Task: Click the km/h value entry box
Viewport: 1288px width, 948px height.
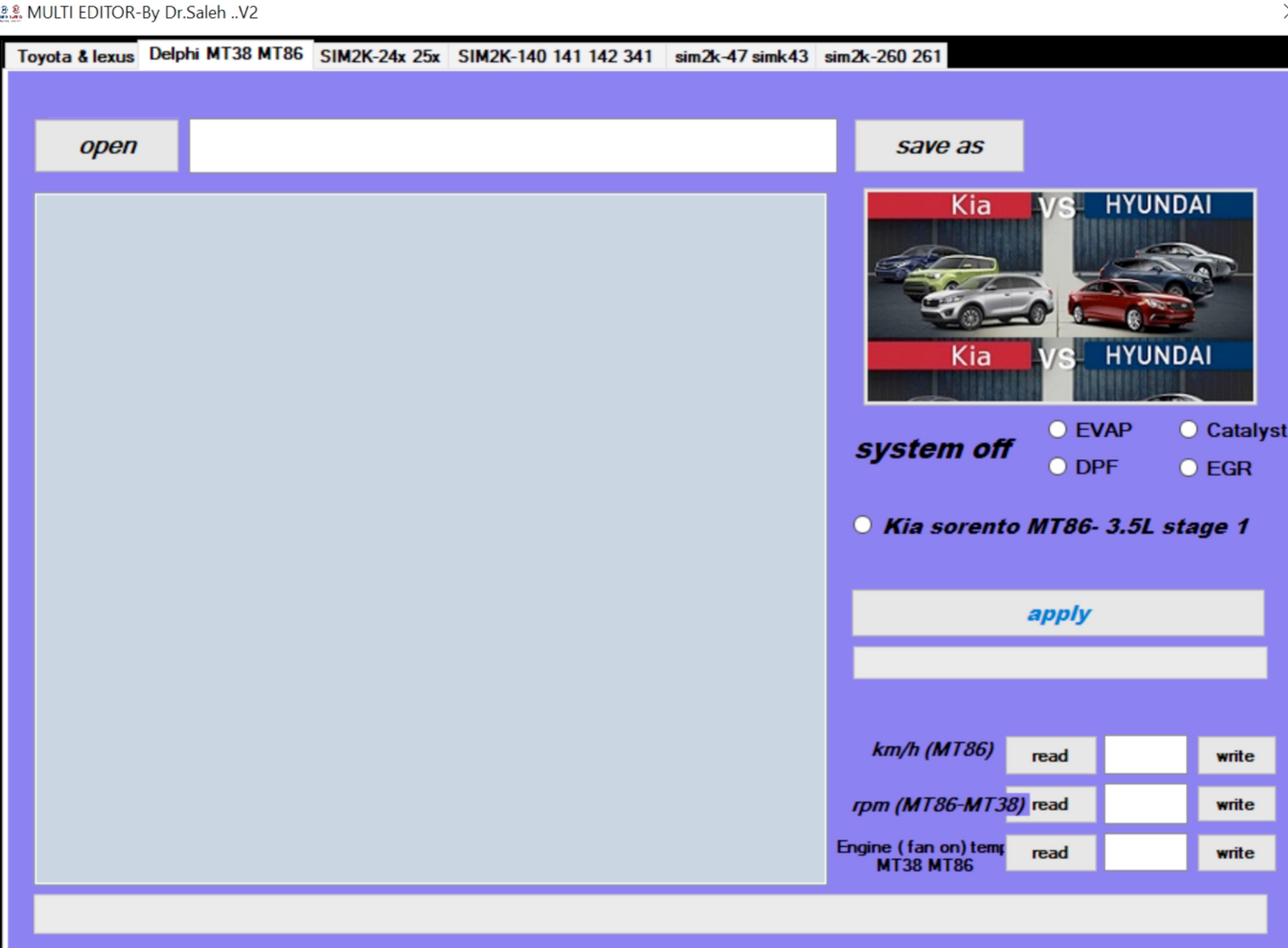Action: pyautogui.click(x=1145, y=755)
